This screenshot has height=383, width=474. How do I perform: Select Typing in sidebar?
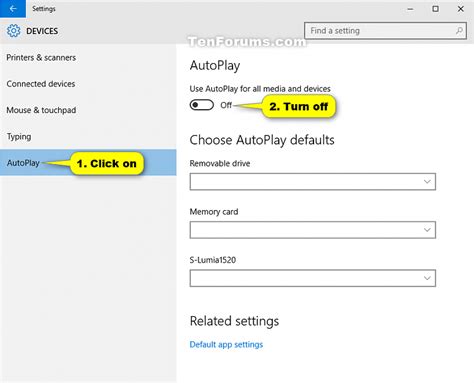click(88, 136)
